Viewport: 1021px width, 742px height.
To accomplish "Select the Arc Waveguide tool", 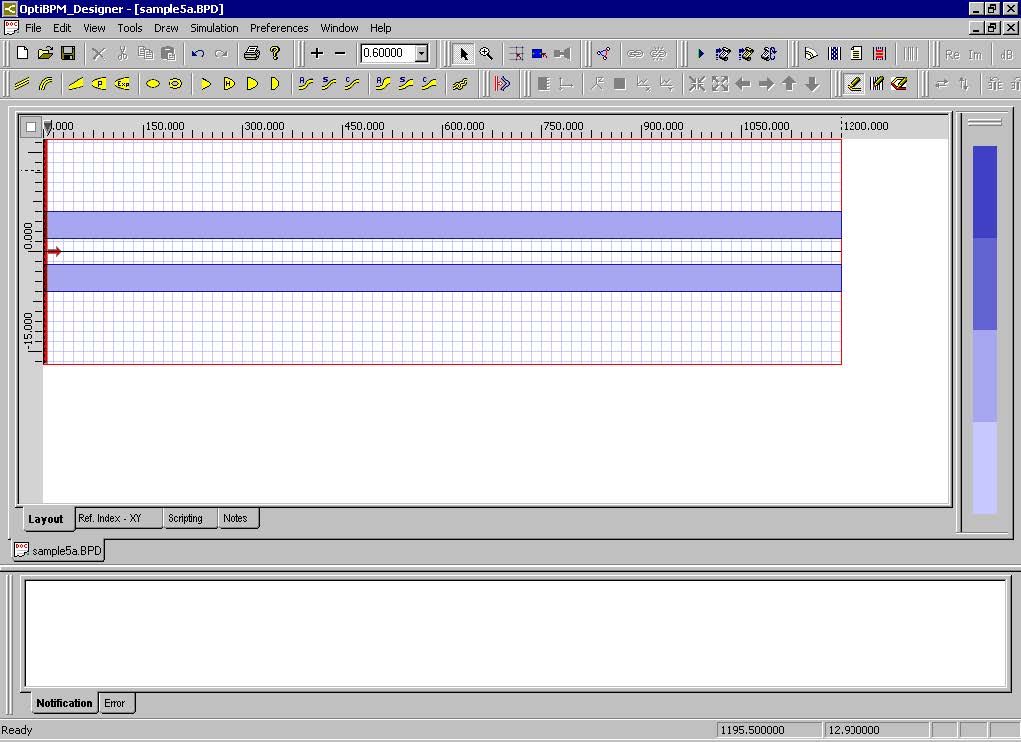I will (x=46, y=84).
